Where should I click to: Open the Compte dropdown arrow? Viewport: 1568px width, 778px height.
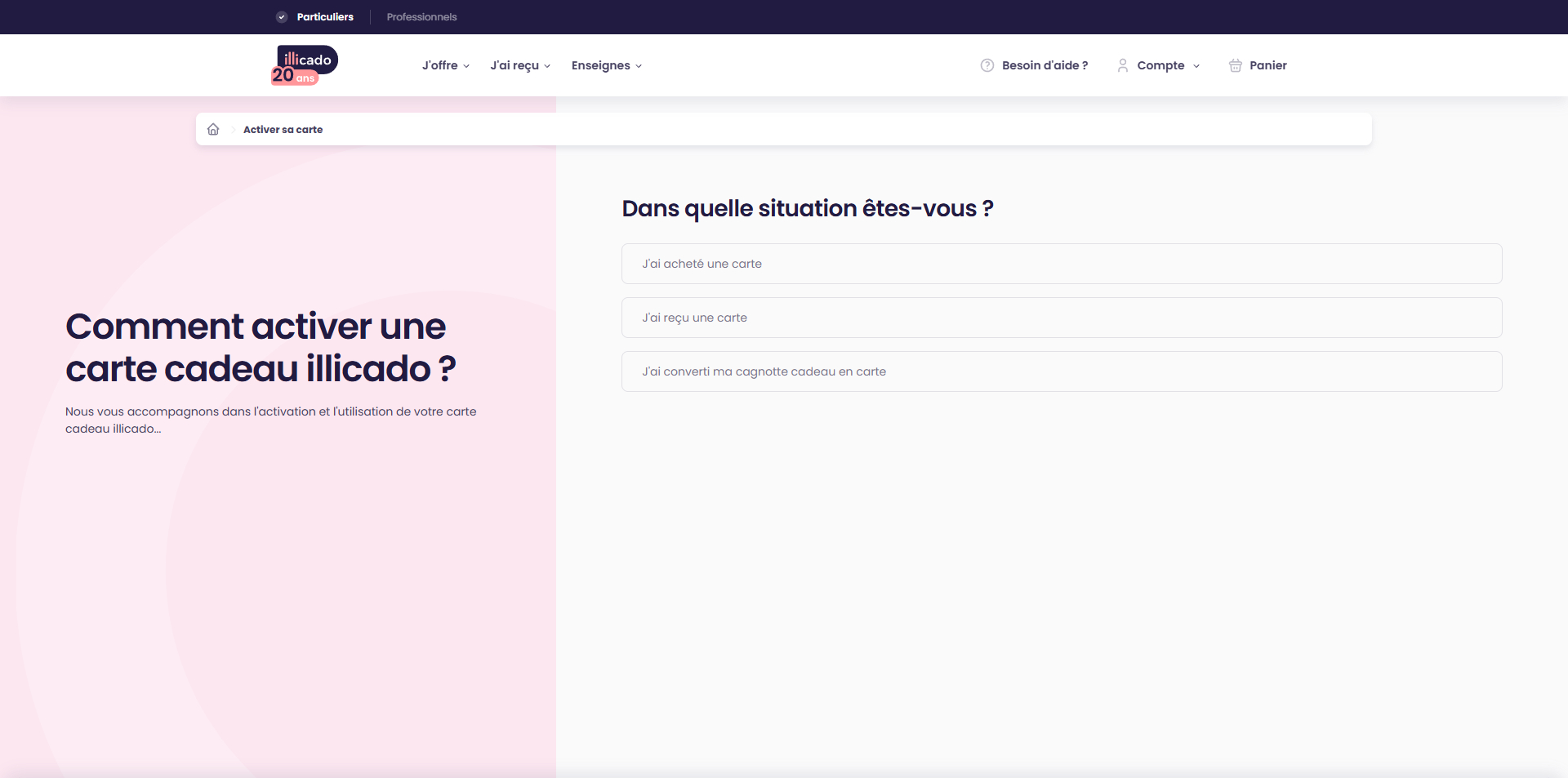(x=1196, y=66)
